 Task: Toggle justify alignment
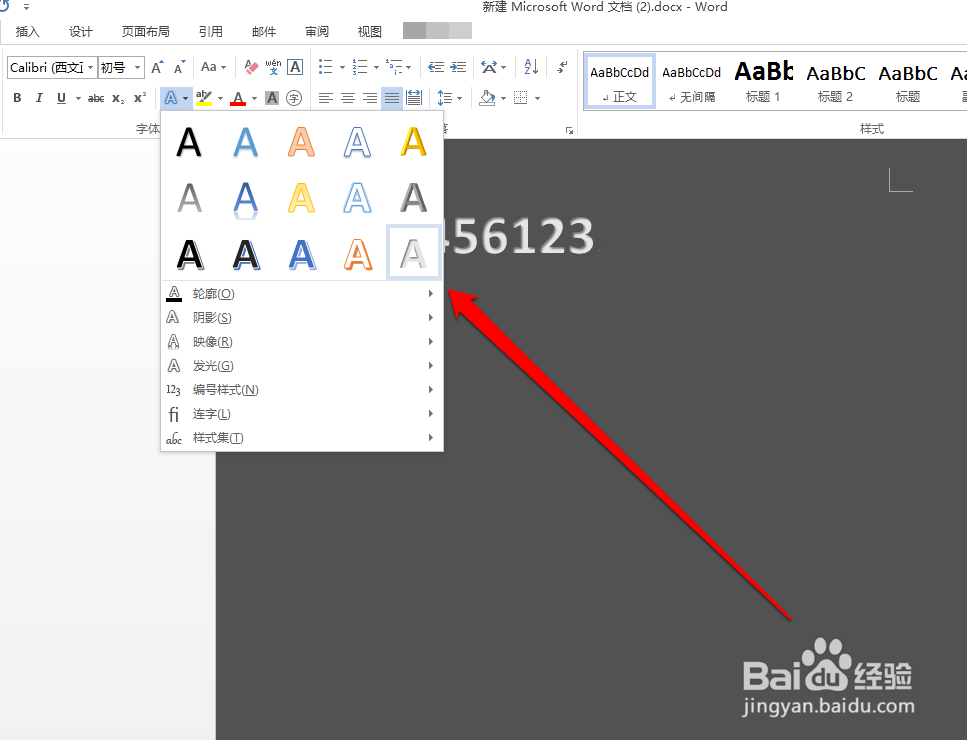[x=392, y=98]
